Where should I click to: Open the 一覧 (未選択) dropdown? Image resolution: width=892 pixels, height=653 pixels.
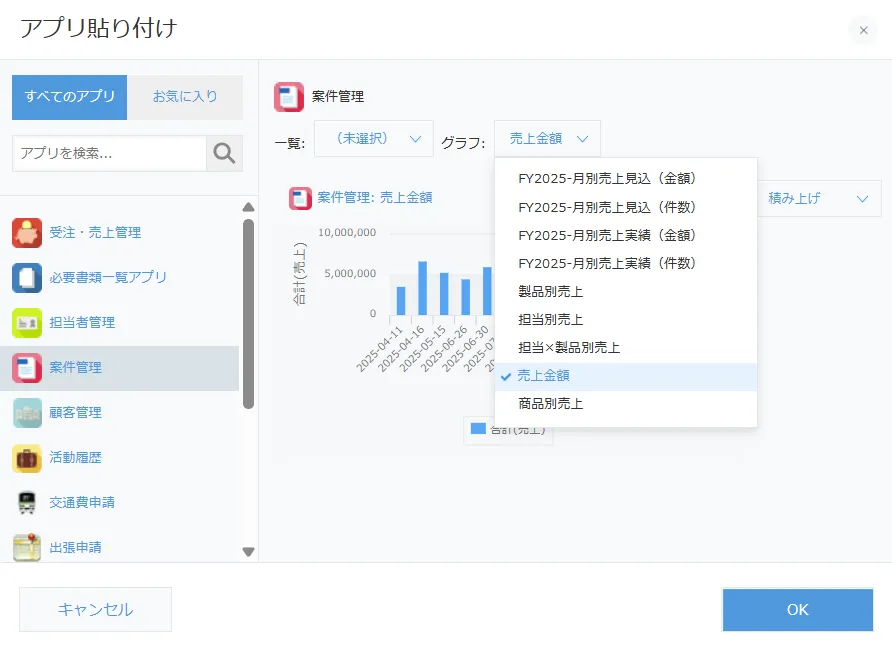click(374, 139)
